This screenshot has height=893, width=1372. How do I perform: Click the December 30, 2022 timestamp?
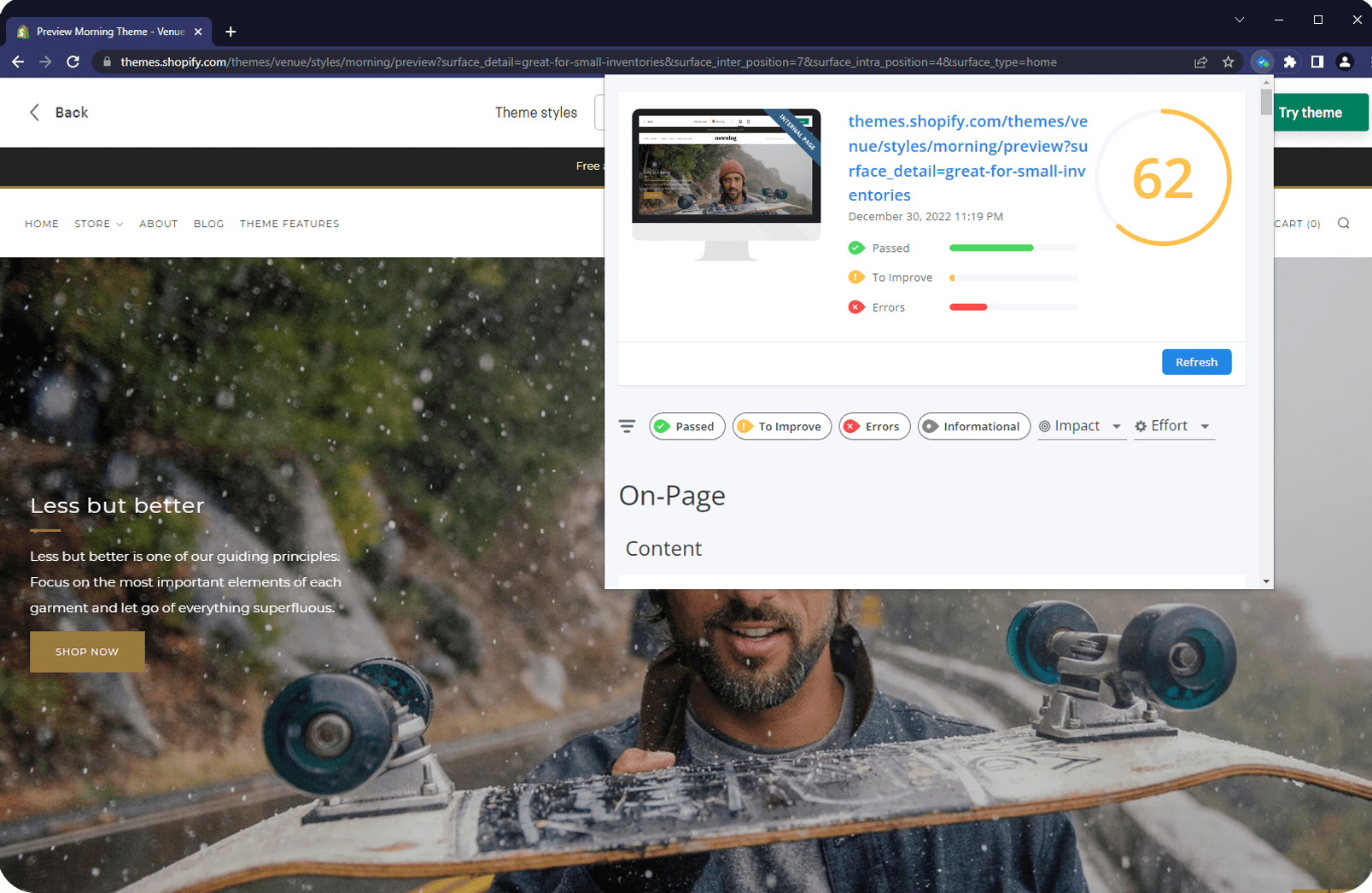[925, 217]
